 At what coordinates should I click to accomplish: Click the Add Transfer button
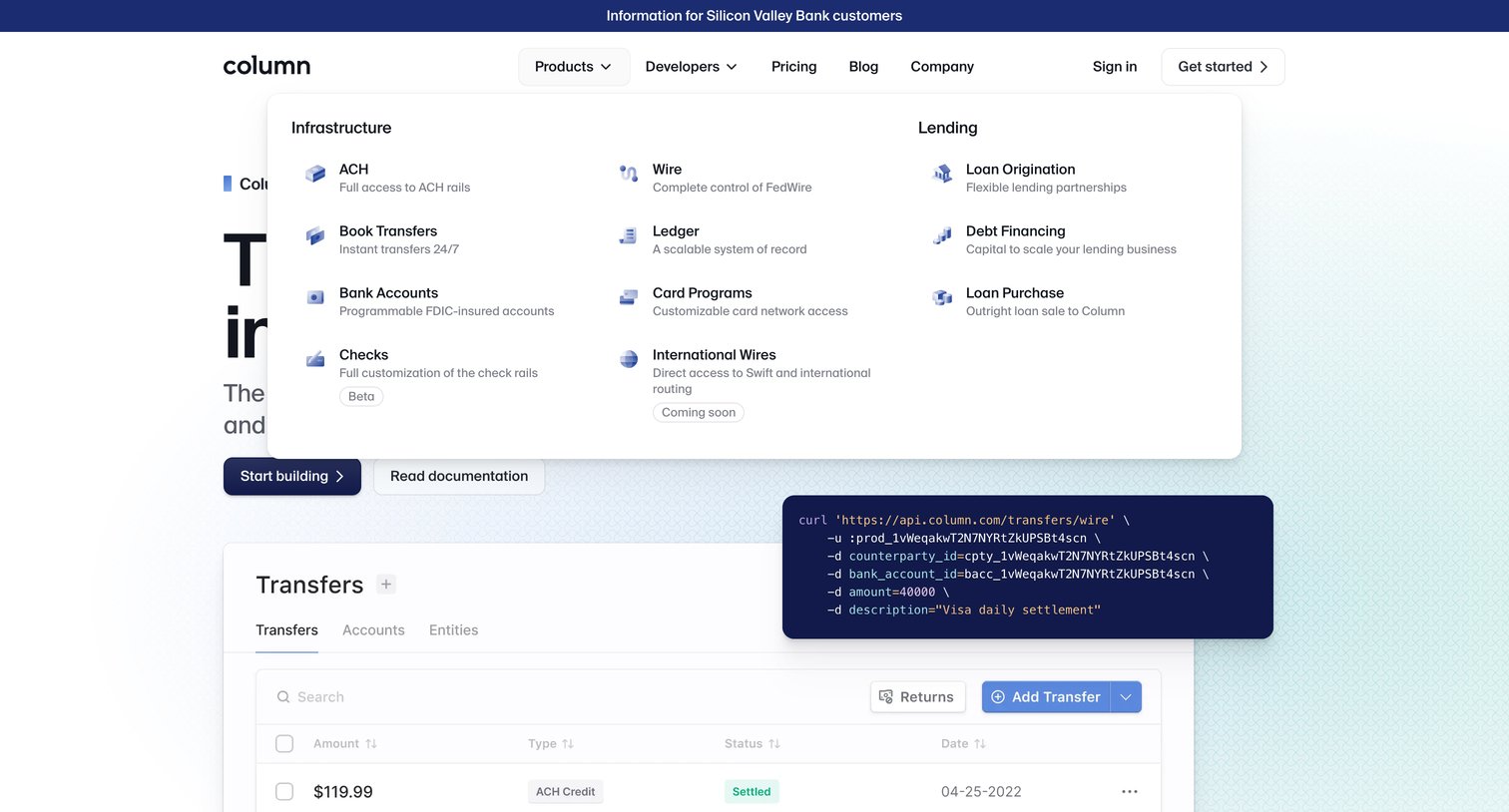pos(1046,697)
